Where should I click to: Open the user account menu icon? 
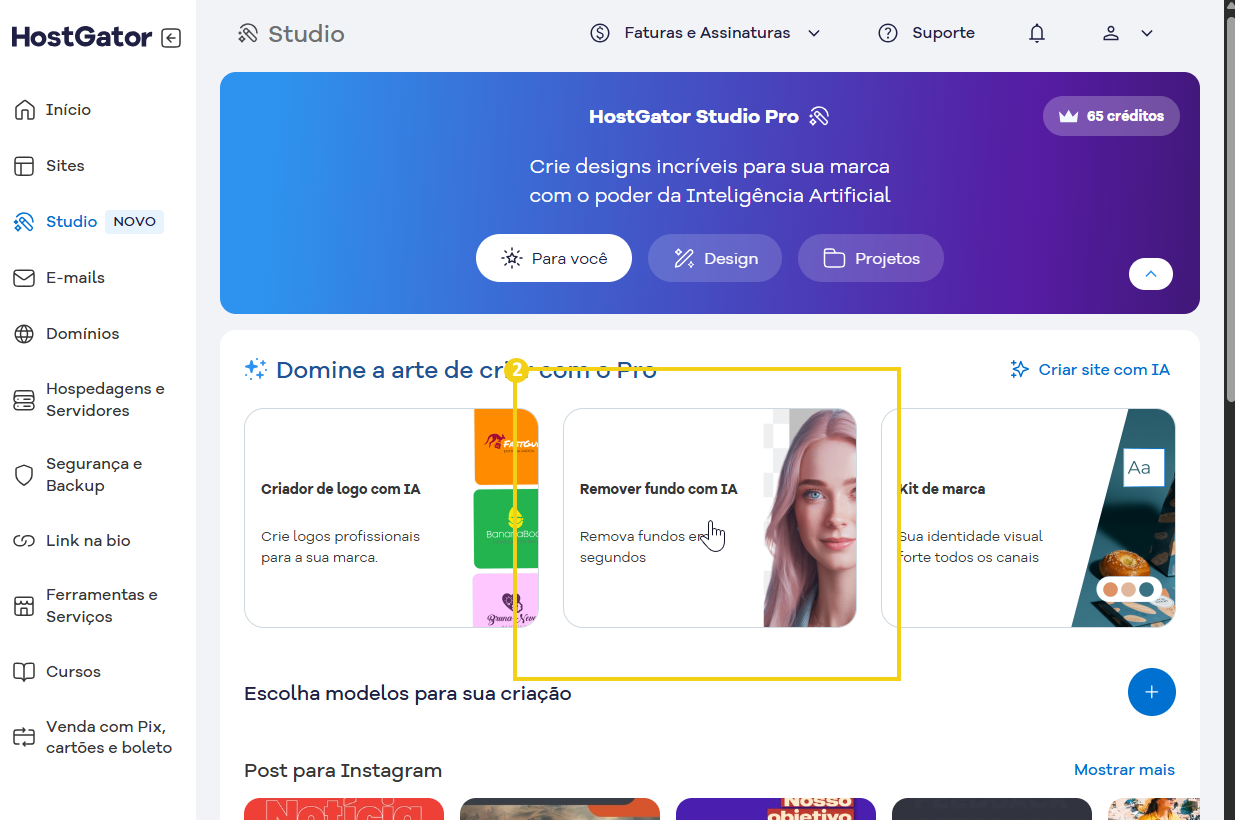tap(1111, 33)
